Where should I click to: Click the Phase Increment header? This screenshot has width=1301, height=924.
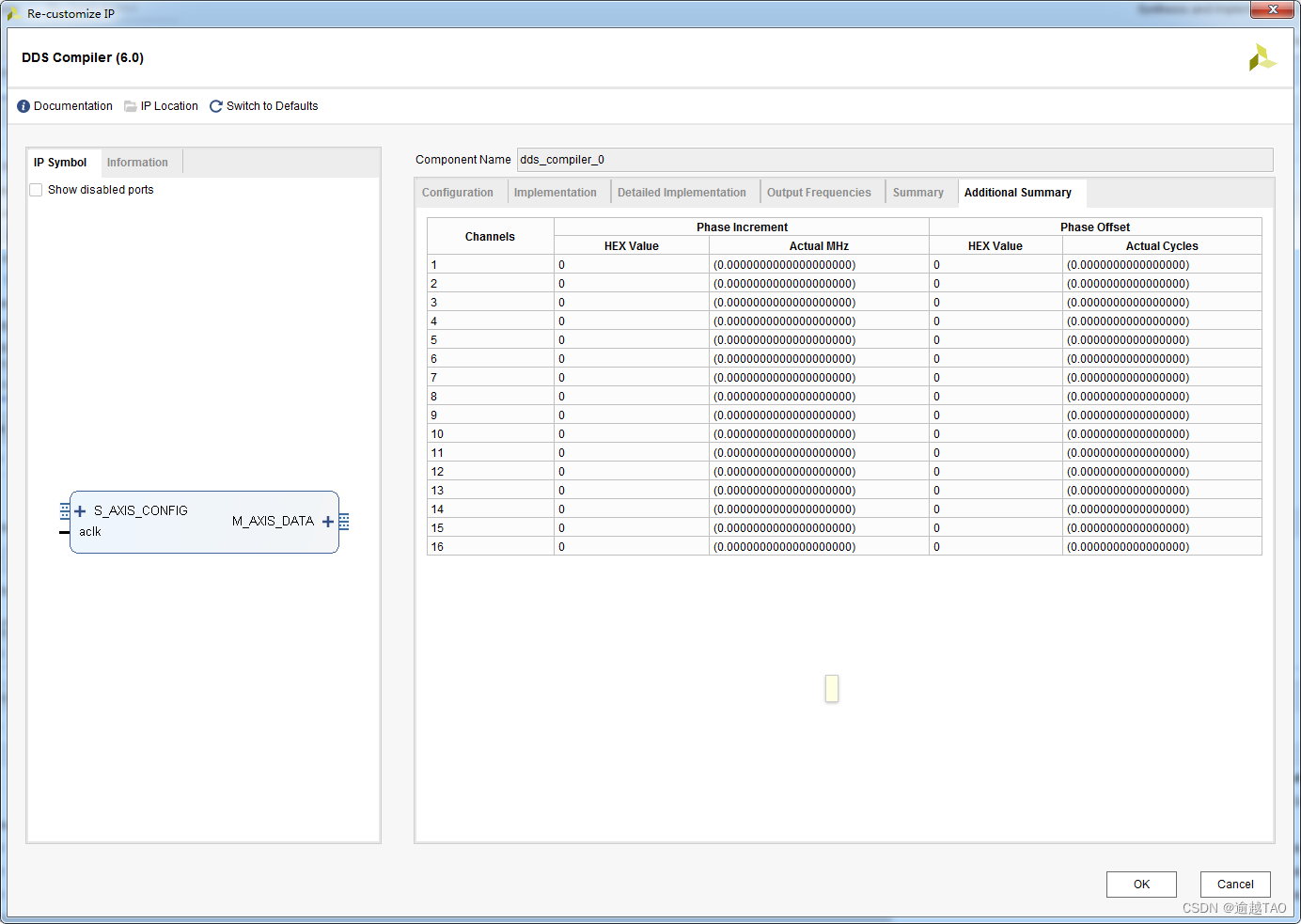pos(742,227)
